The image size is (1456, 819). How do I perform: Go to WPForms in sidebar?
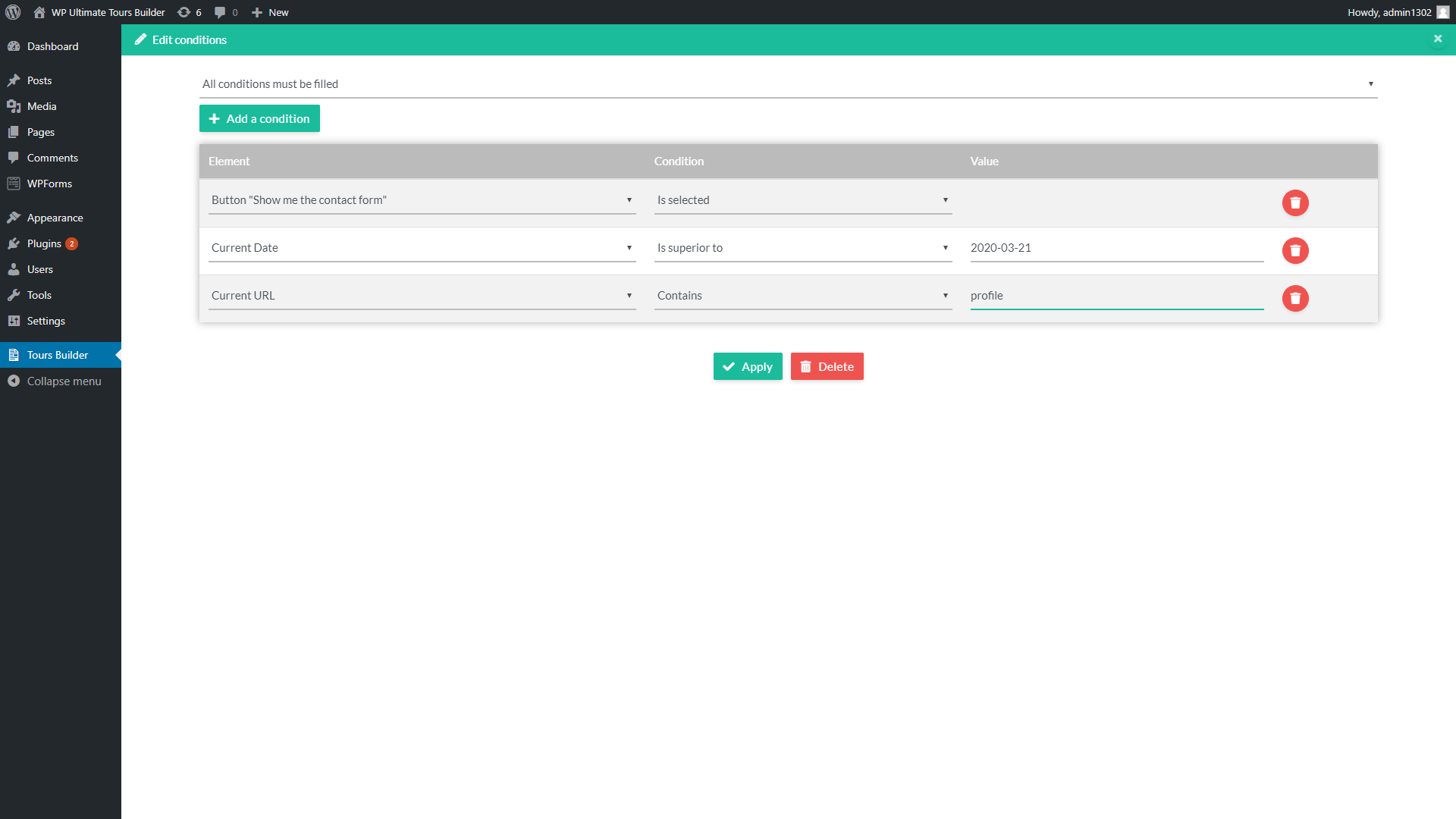49,184
